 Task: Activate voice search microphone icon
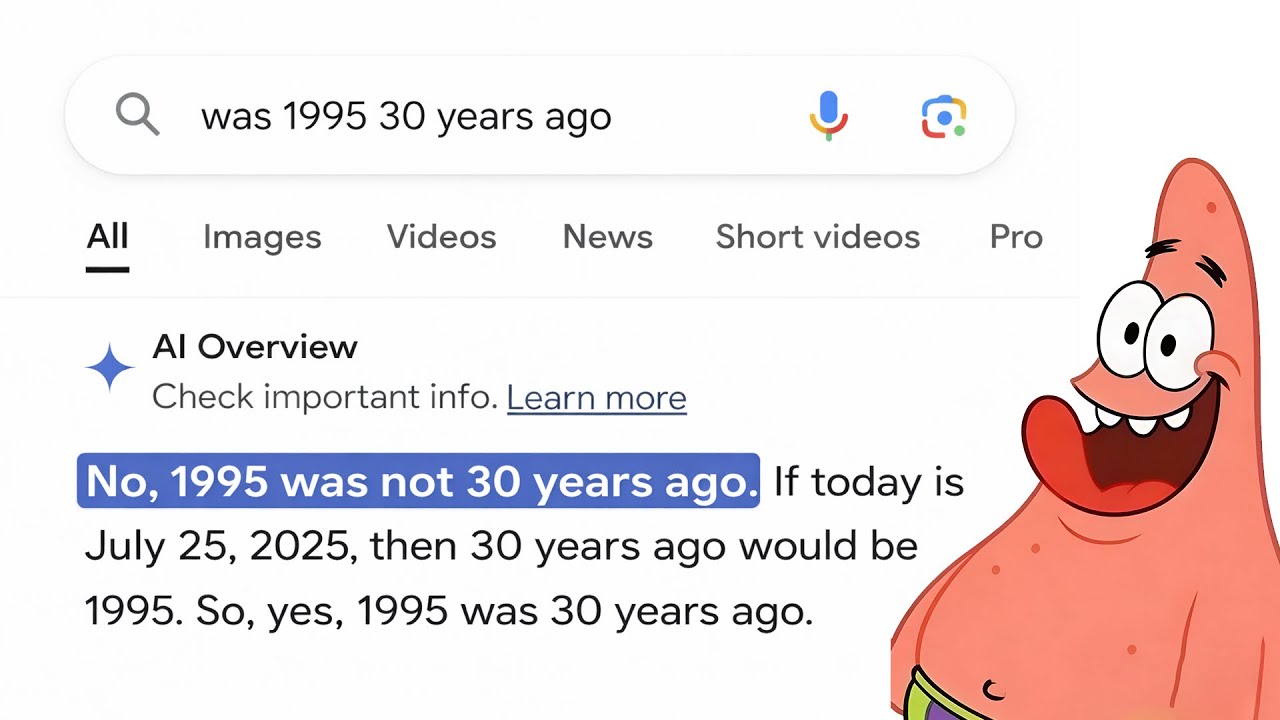coord(828,116)
